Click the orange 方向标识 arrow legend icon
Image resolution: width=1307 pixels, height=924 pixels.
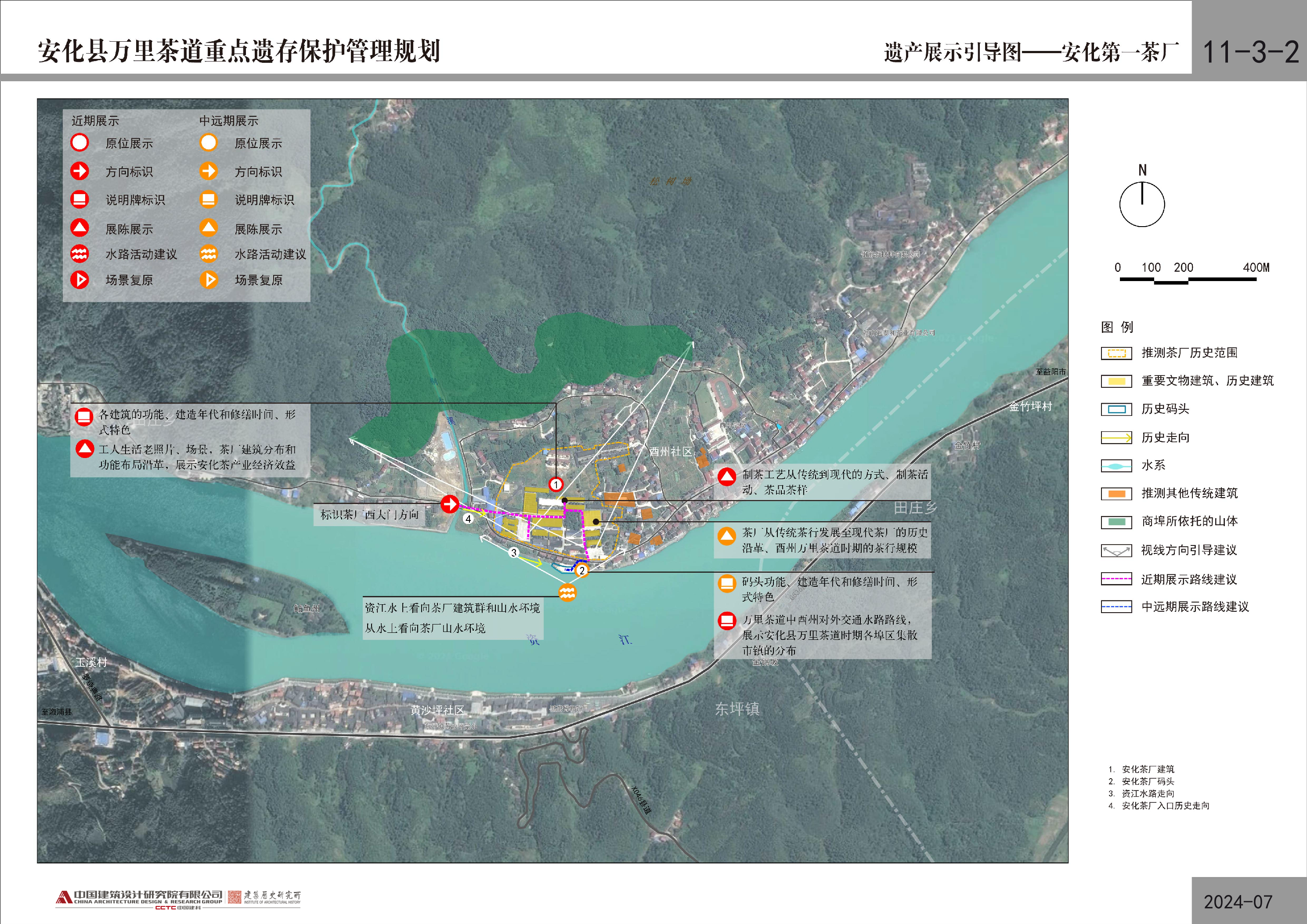click(x=208, y=171)
